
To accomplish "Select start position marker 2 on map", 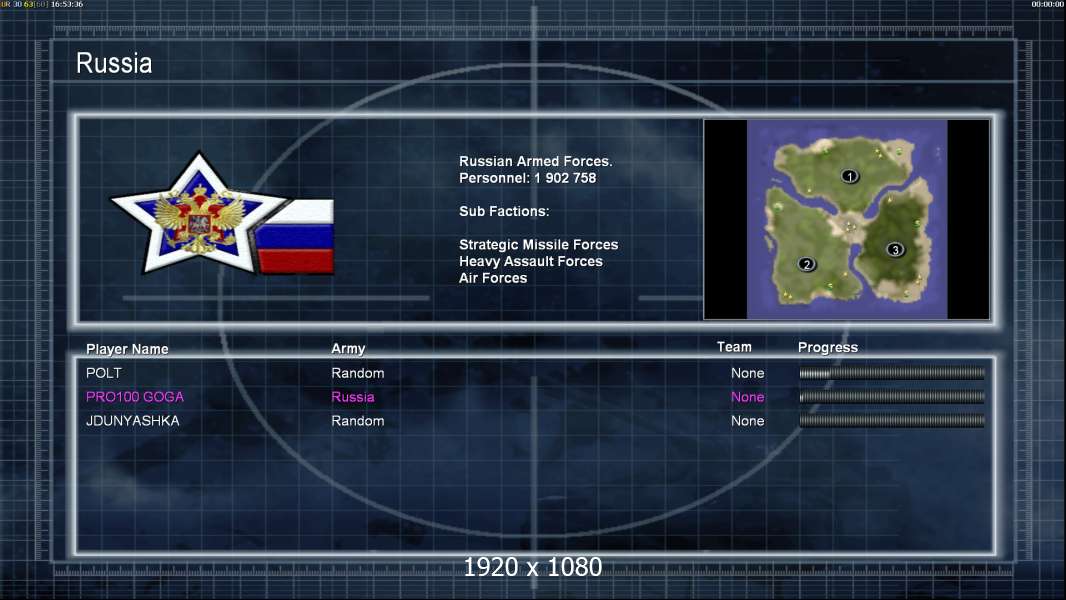I will [x=807, y=264].
